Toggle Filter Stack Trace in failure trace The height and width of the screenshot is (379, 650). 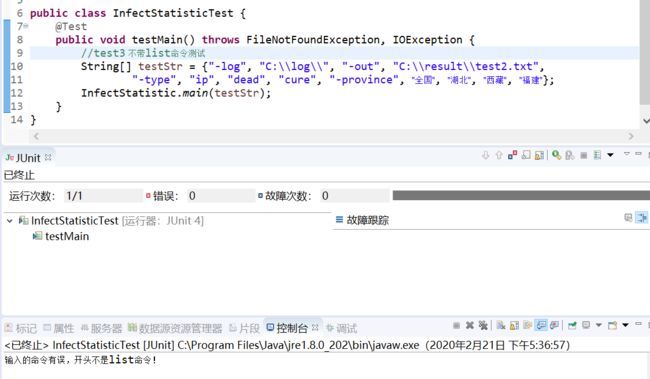(x=641, y=217)
